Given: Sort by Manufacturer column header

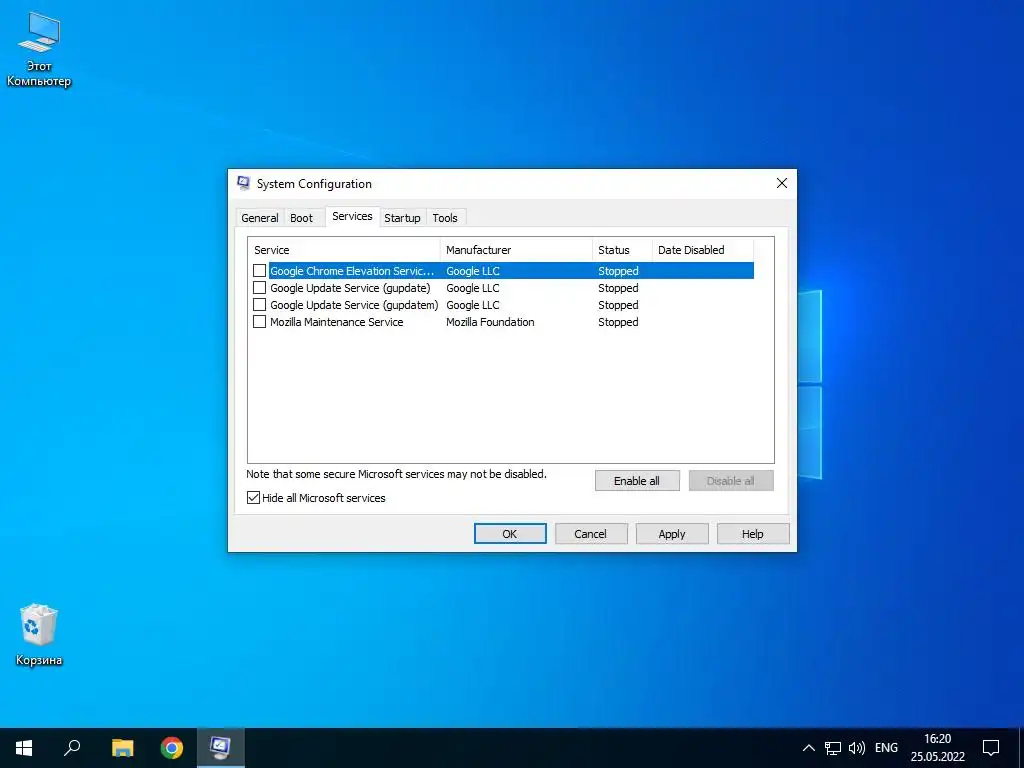Looking at the screenshot, I should [x=517, y=250].
